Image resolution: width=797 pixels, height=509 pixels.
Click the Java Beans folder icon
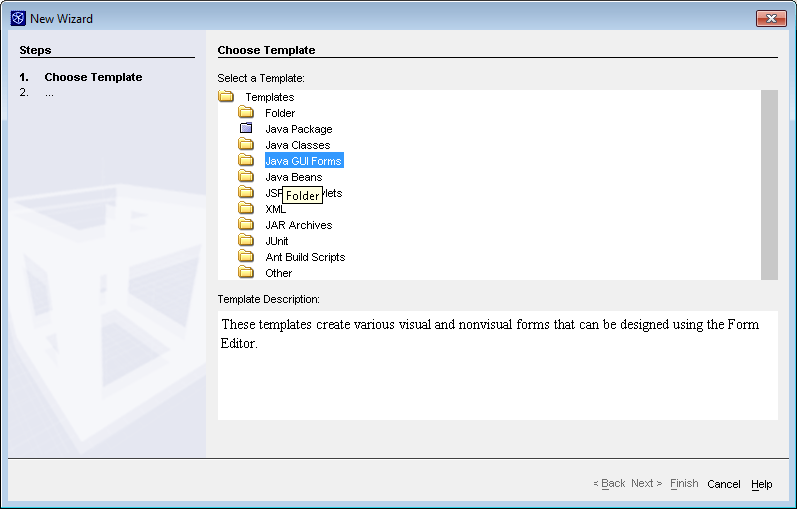click(246, 177)
